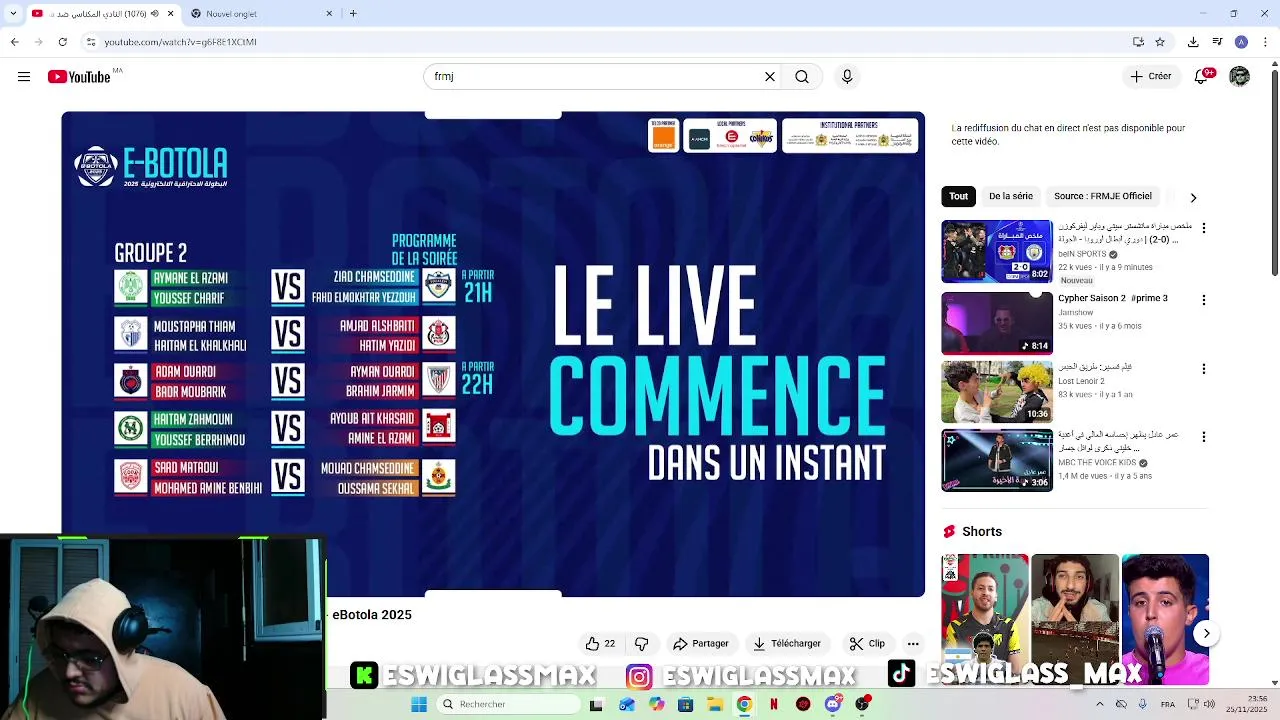Run the search with the magnifier button
The width and height of the screenshot is (1280, 720).
pyautogui.click(x=802, y=77)
